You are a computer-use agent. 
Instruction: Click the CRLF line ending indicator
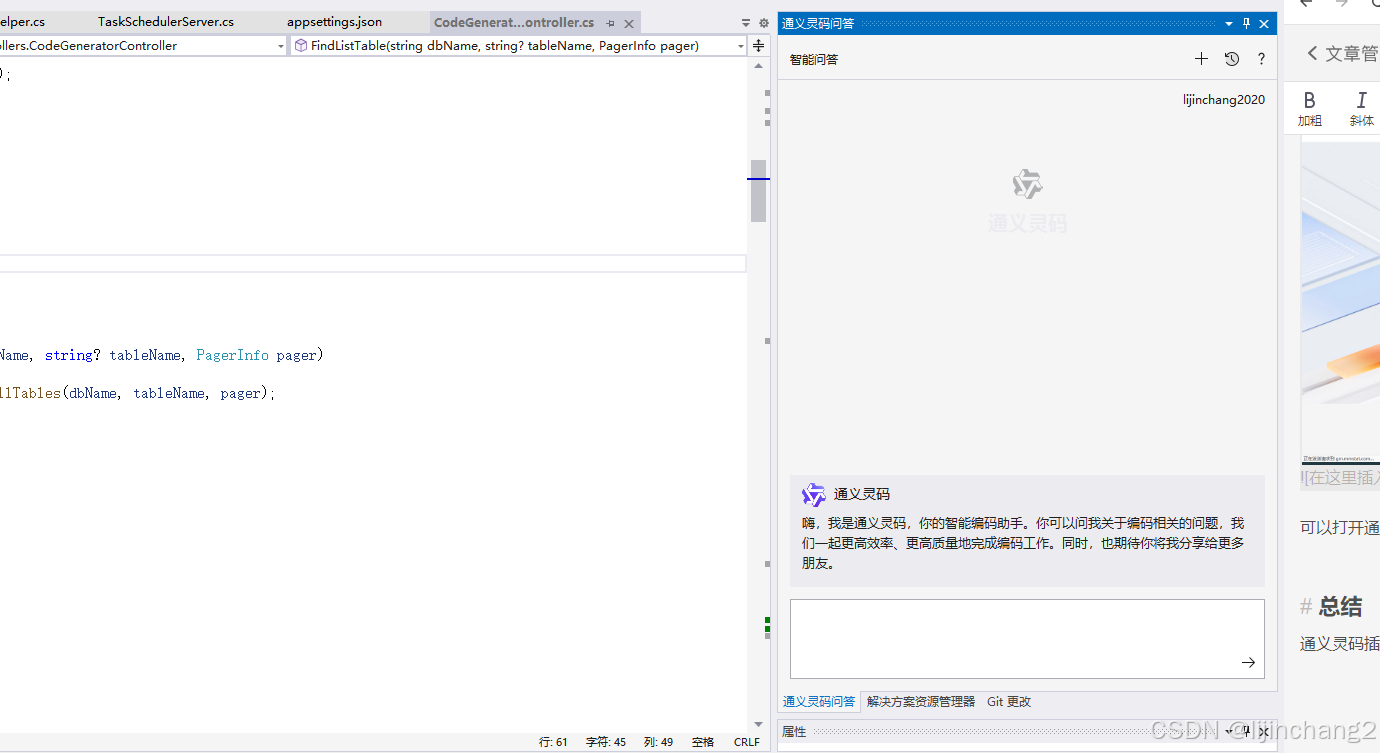pos(747,742)
